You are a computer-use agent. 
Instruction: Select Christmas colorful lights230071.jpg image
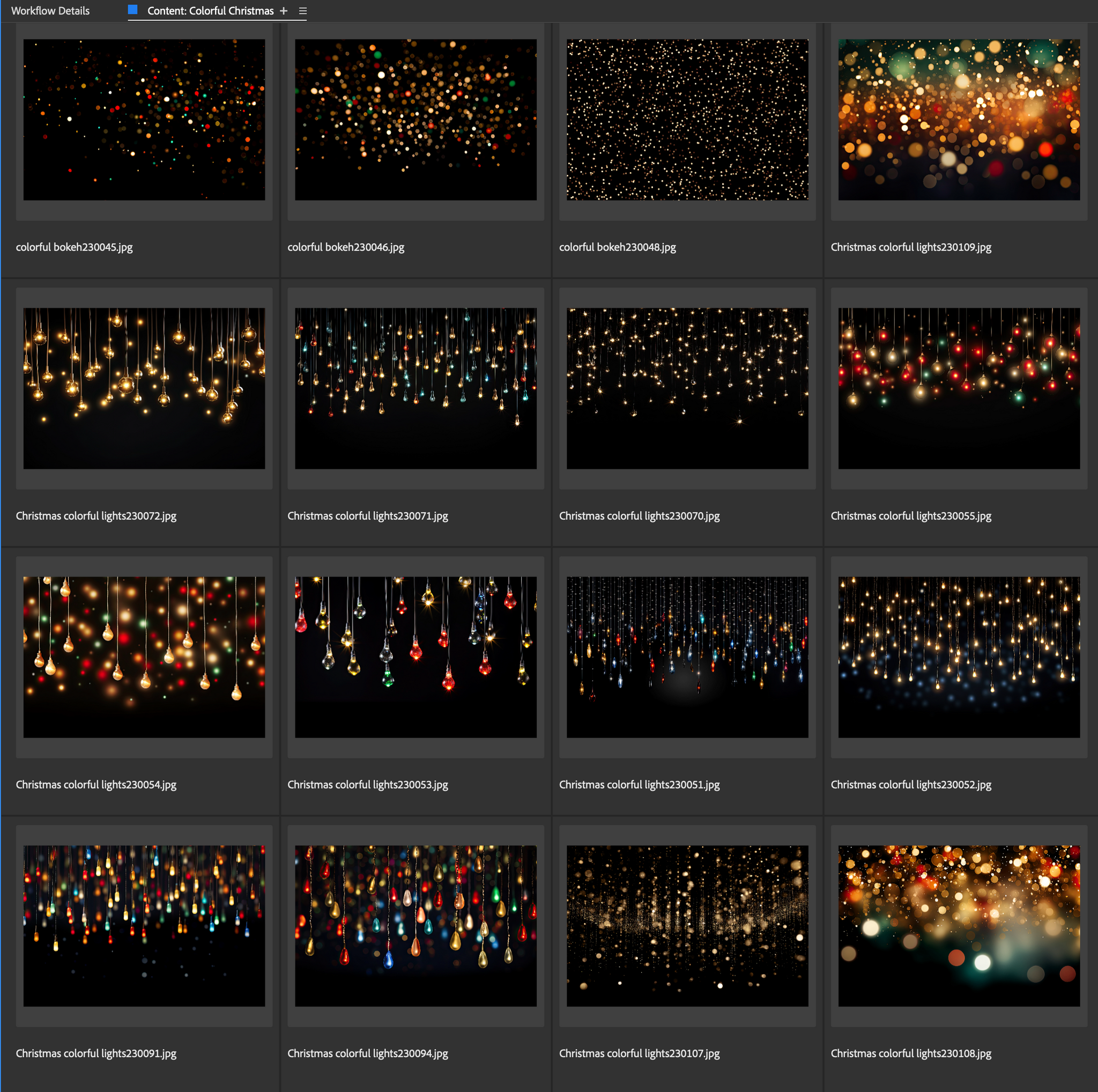click(416, 388)
